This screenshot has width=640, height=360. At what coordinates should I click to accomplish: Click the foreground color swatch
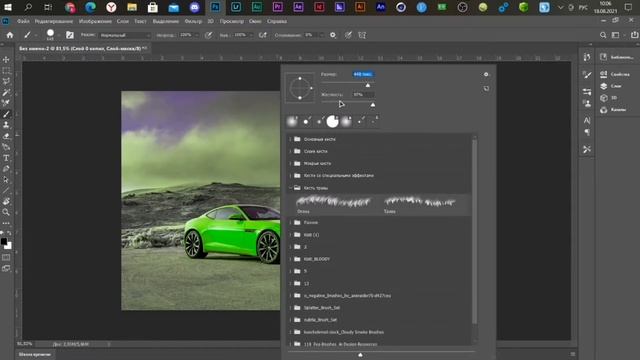[4, 241]
